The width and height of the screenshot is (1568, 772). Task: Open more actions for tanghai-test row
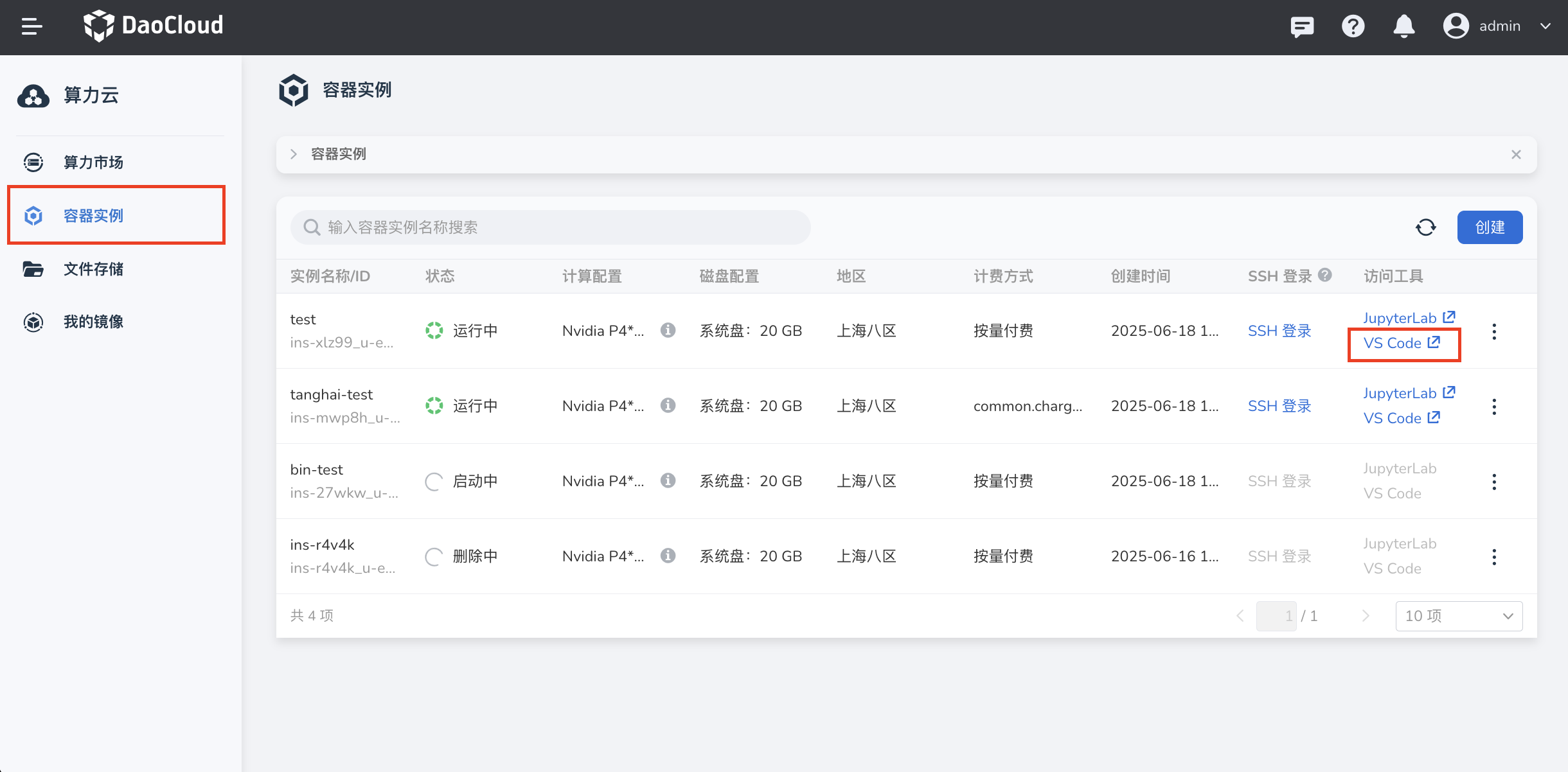click(1494, 407)
